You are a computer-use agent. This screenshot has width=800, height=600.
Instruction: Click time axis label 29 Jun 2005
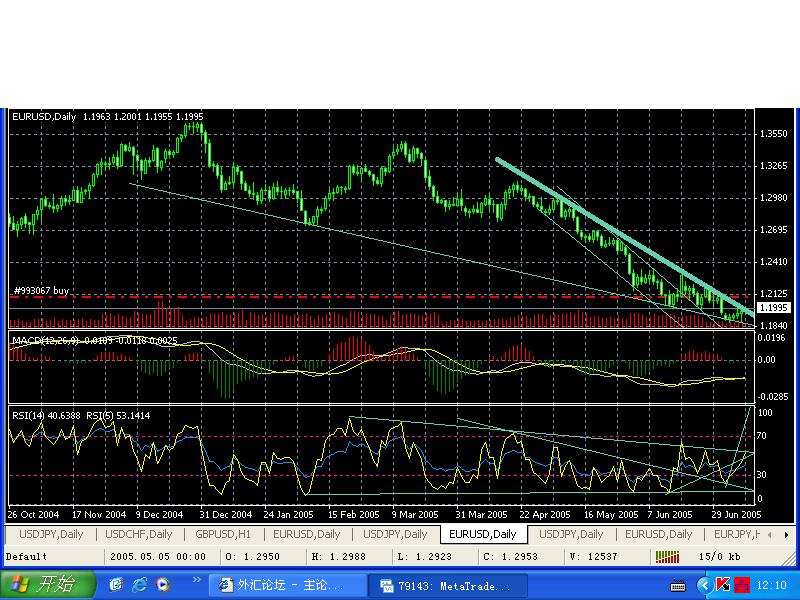tap(736, 514)
